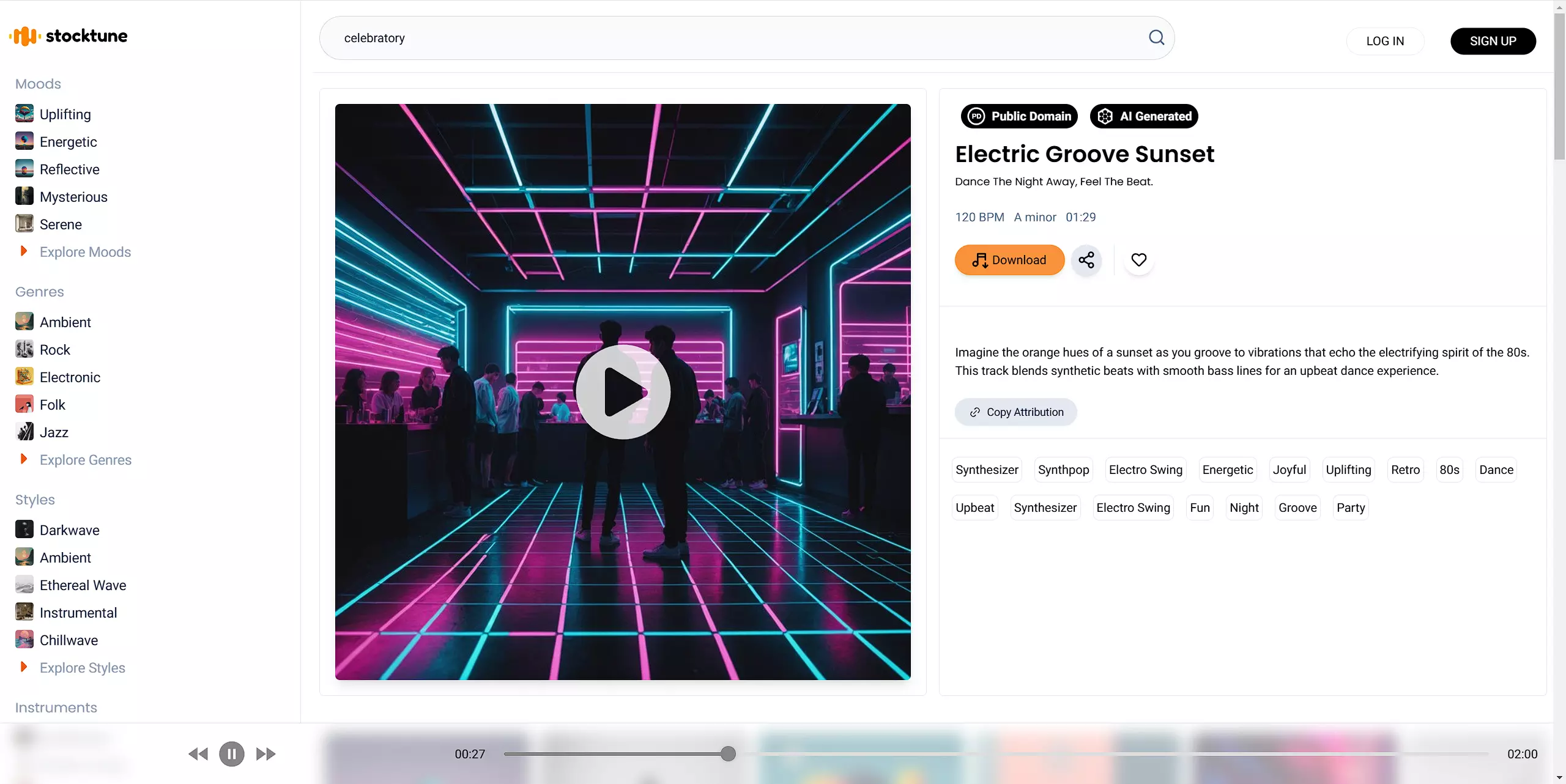The width and height of the screenshot is (1566, 784).
Task: Expand Explore Styles
Action: [x=82, y=668]
